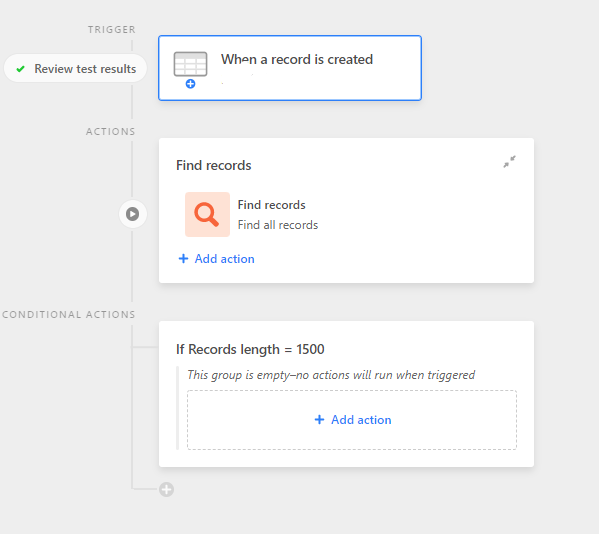Add a conditional group with the gray plus circle
The height and width of the screenshot is (534, 599).
pyautogui.click(x=167, y=489)
